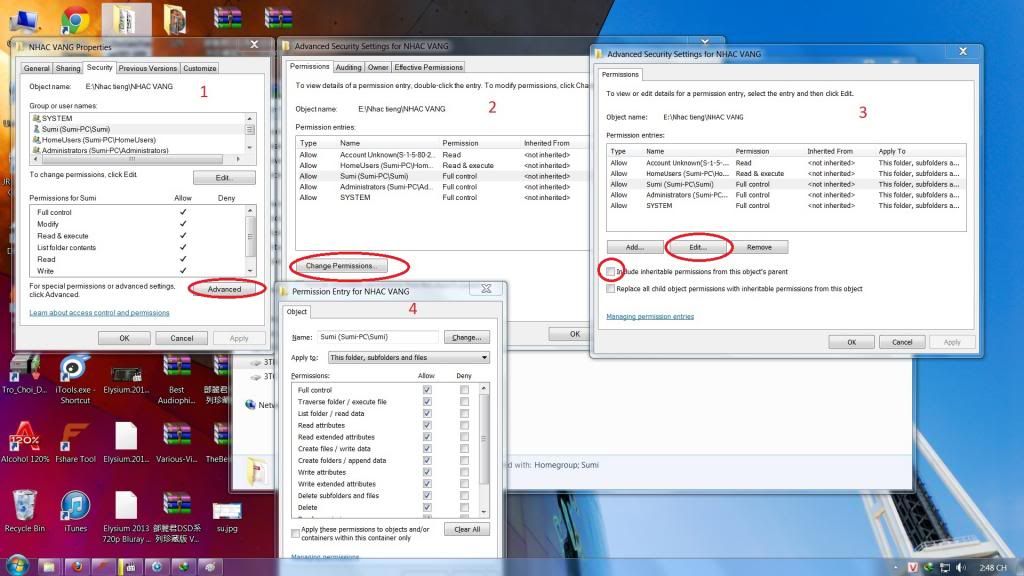1024x576 pixels.
Task: Switch to the Sharing tab in Properties
Action: tap(68, 68)
